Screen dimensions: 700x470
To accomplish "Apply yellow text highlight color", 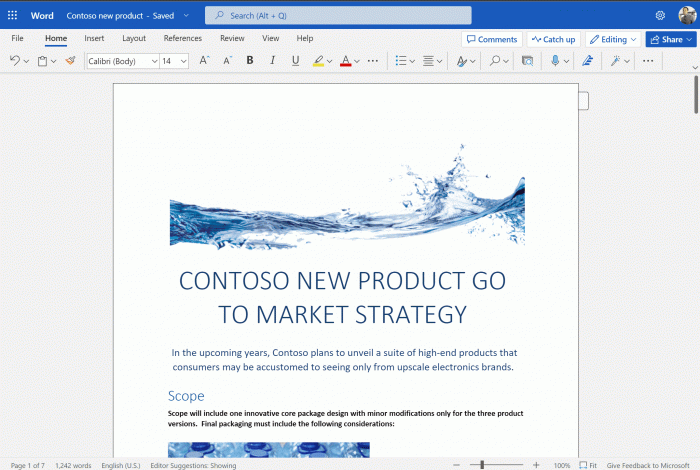I will 318,61.
